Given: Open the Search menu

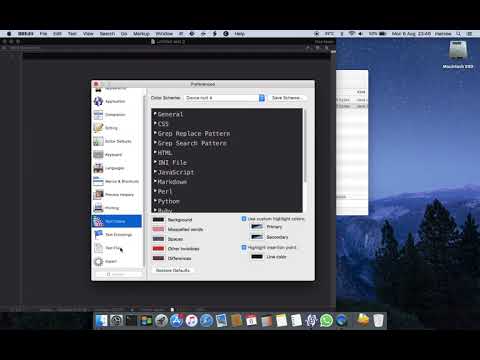Looking at the screenshot, I should [x=107, y=34].
